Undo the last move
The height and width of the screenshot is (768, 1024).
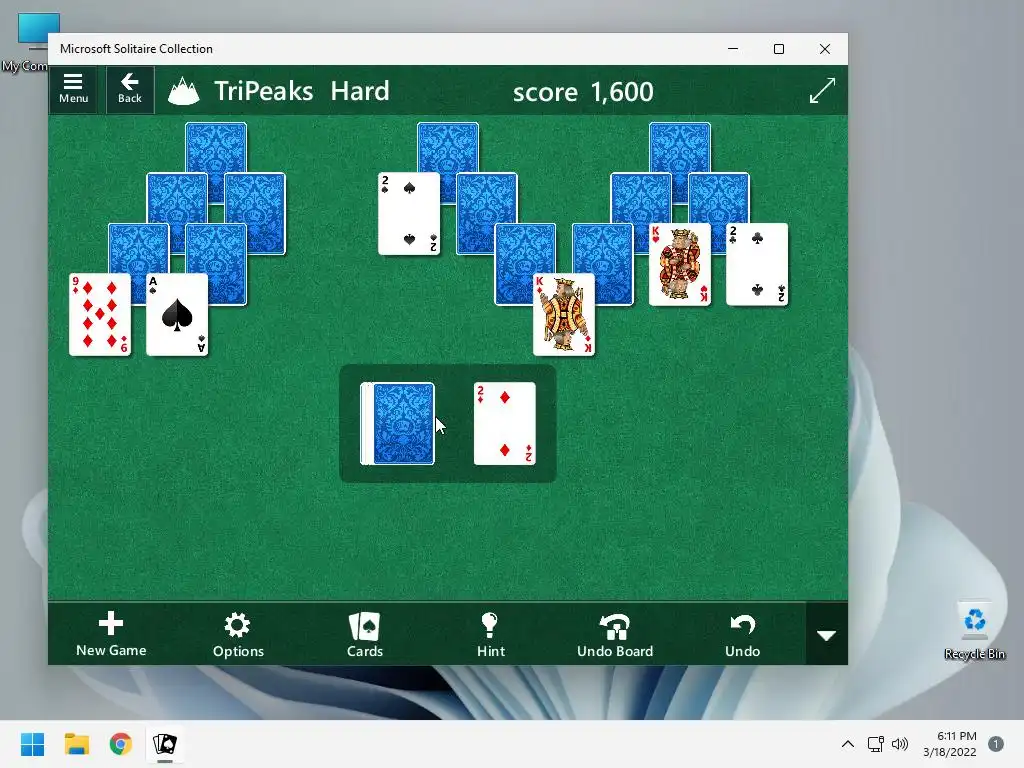743,633
